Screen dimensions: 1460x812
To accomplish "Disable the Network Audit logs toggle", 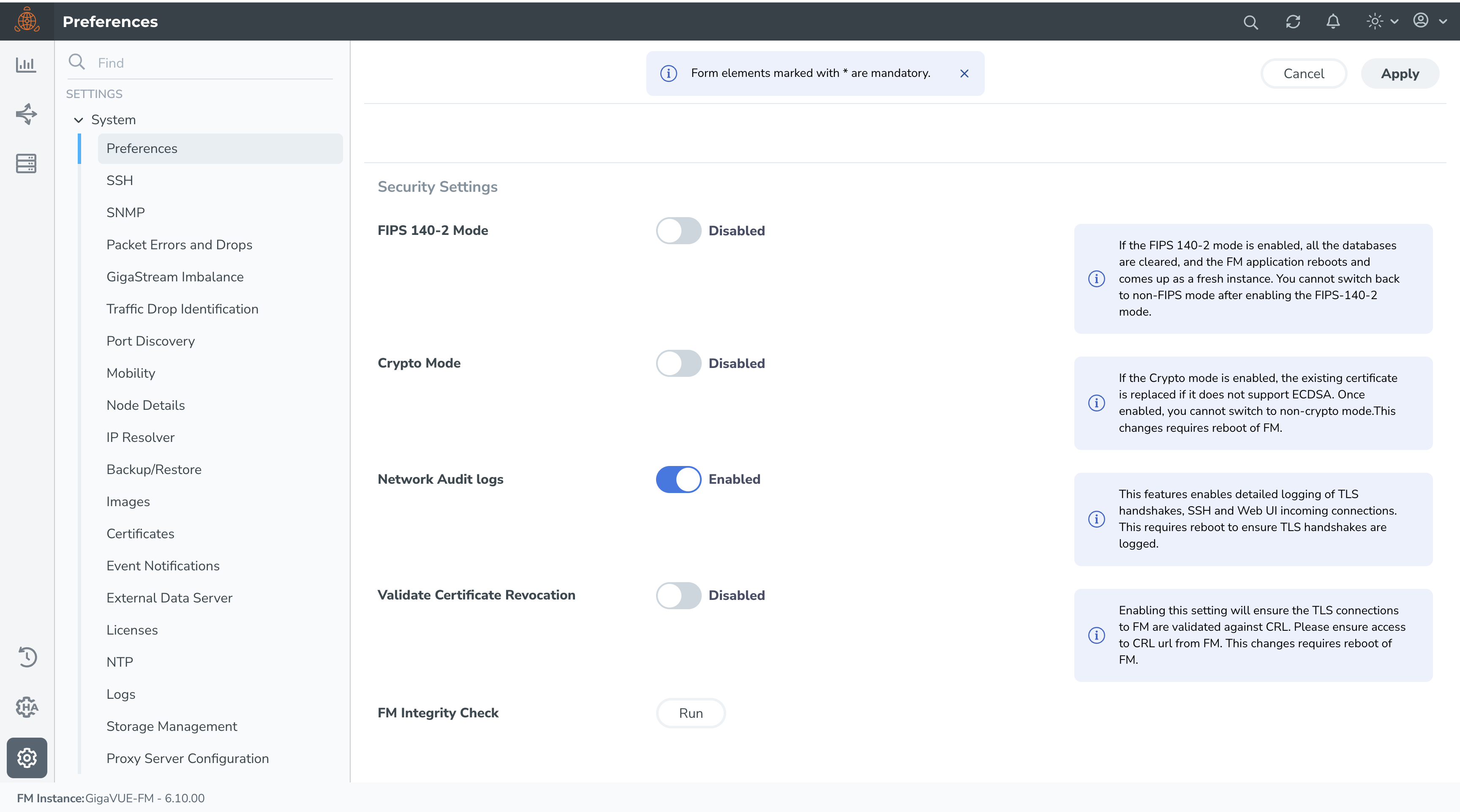I will 678,480.
